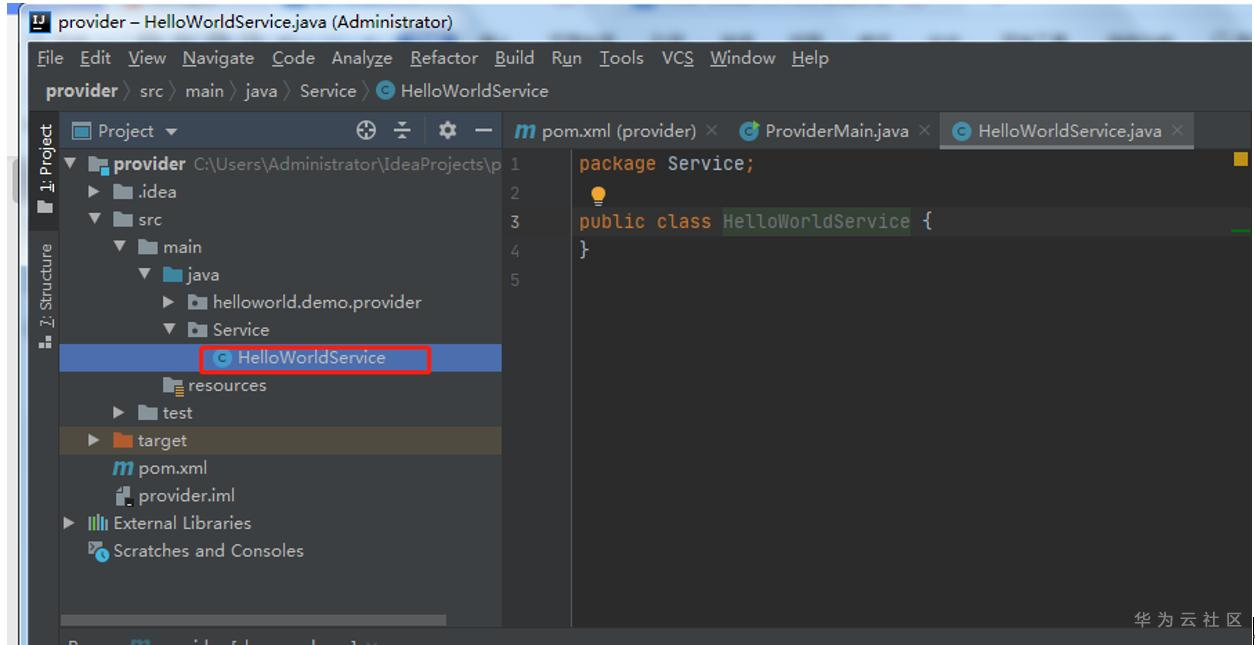Image resolution: width=1255 pixels, height=645 pixels.
Task: Open the Refactor menu
Action: 444,58
